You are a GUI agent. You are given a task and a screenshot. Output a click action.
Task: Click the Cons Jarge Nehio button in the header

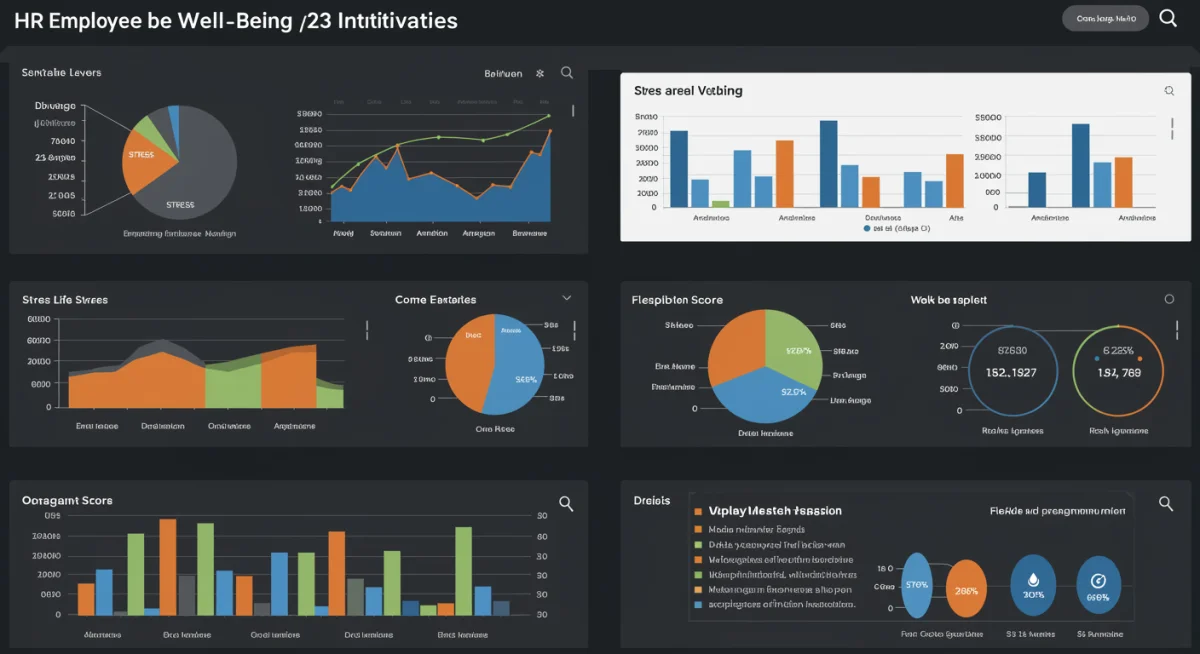point(1105,17)
